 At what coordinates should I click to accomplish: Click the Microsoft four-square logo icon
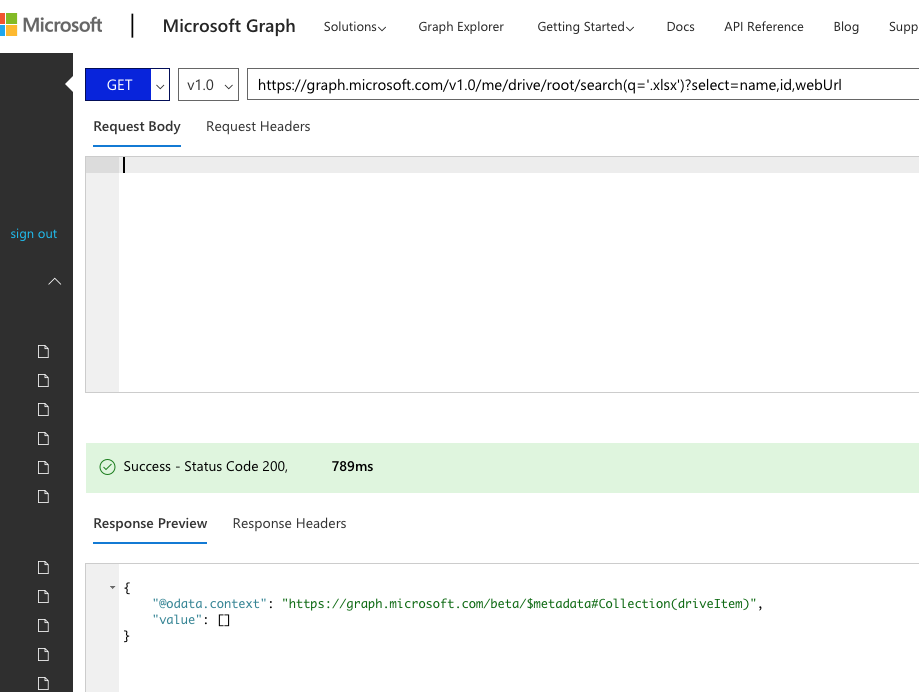(14, 24)
